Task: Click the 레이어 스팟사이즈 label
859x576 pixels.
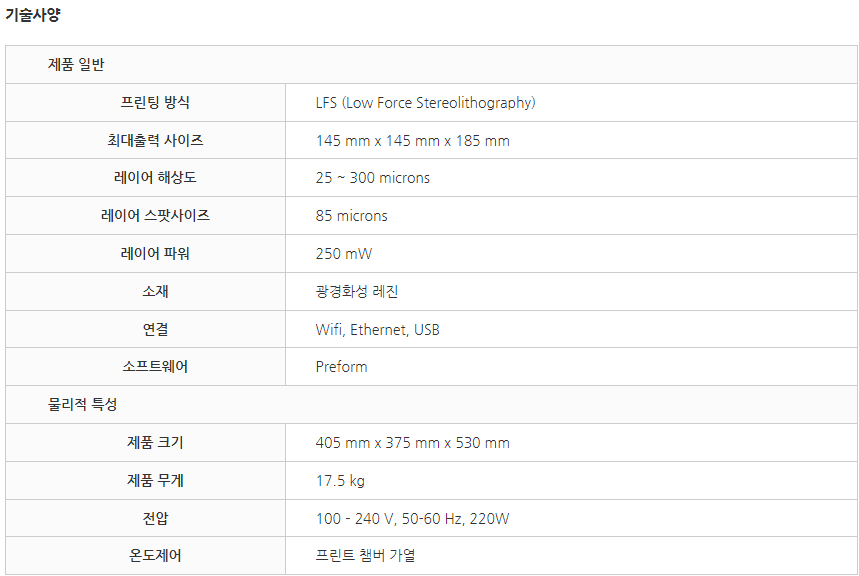Action: [155, 215]
